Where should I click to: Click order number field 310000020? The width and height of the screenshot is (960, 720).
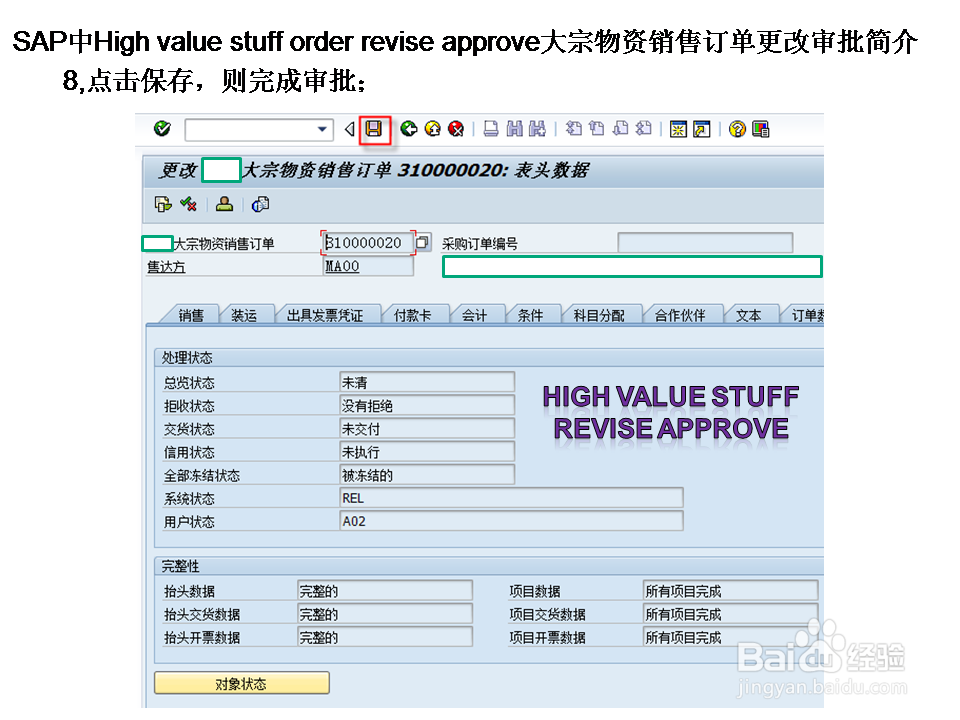tap(367, 243)
